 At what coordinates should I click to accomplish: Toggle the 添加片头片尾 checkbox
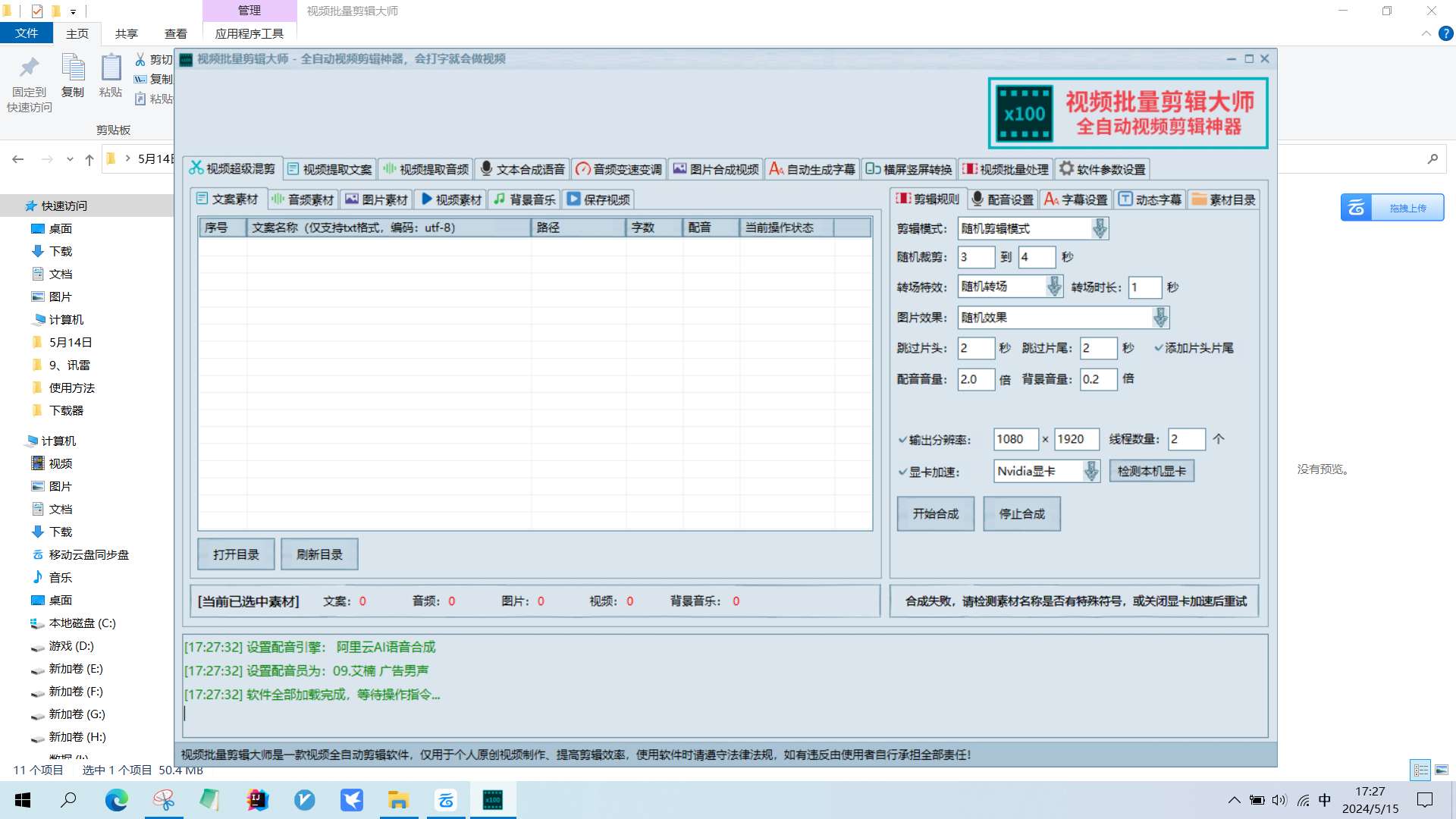click(x=1159, y=348)
